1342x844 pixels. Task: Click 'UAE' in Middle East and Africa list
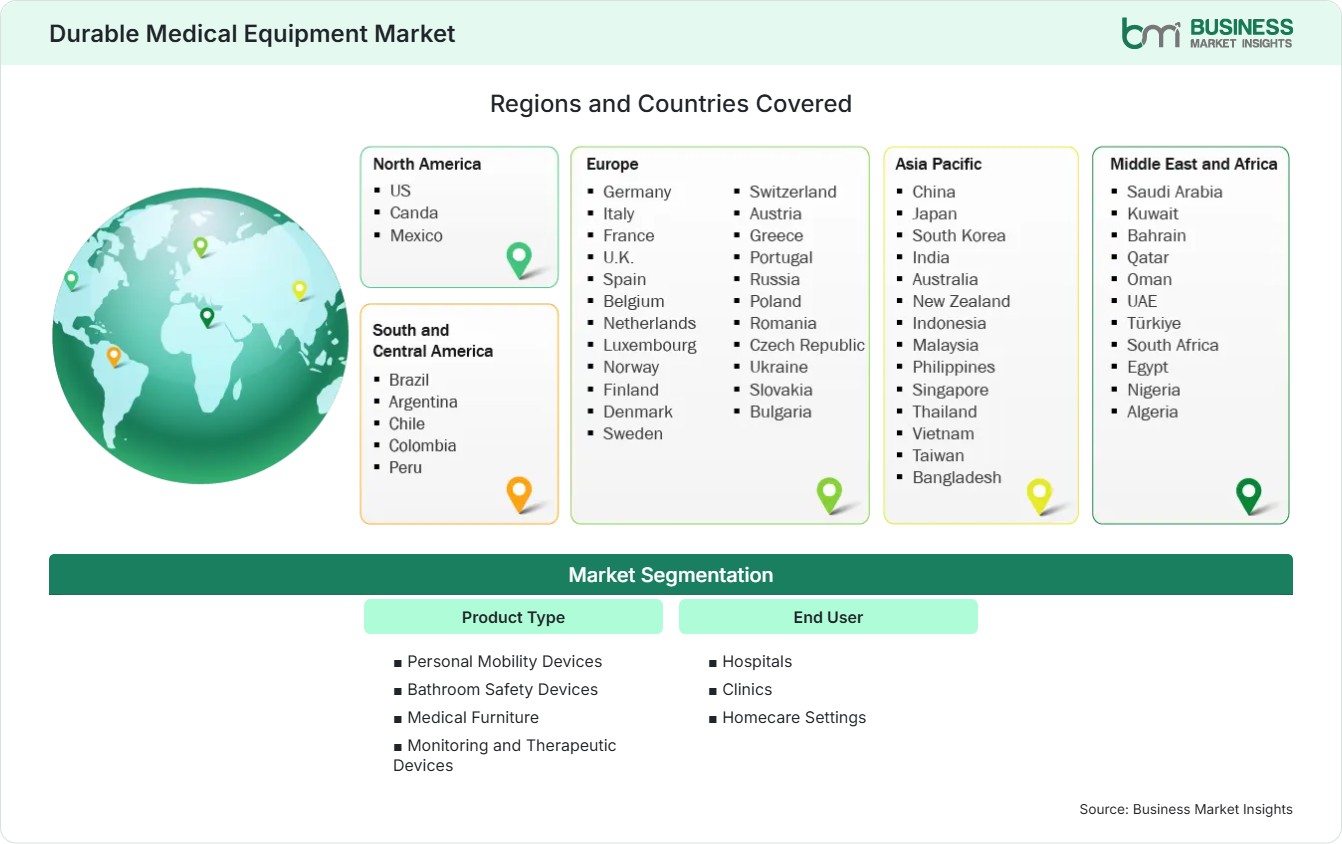pos(1142,302)
